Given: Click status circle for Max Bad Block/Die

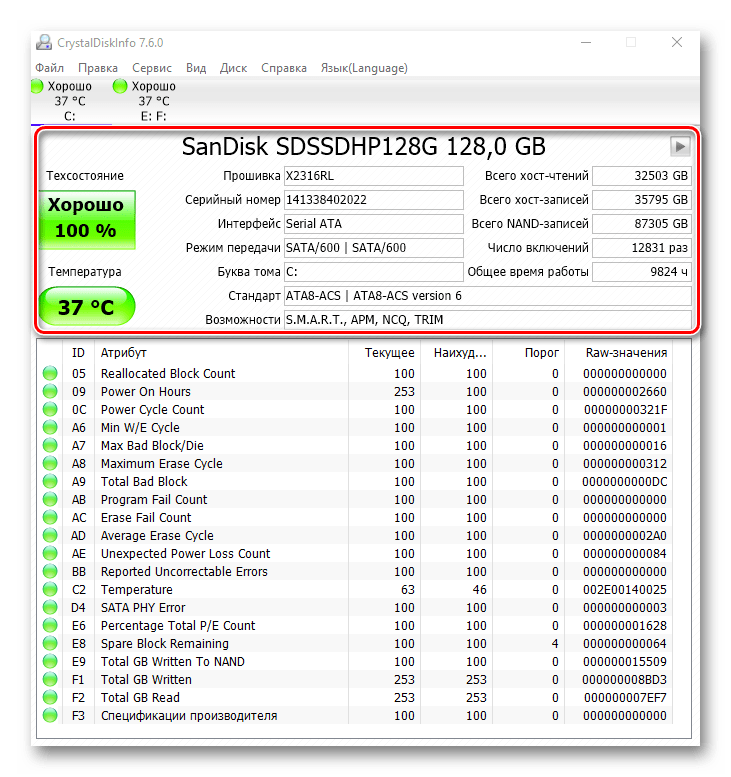Looking at the screenshot, I should tap(50, 445).
